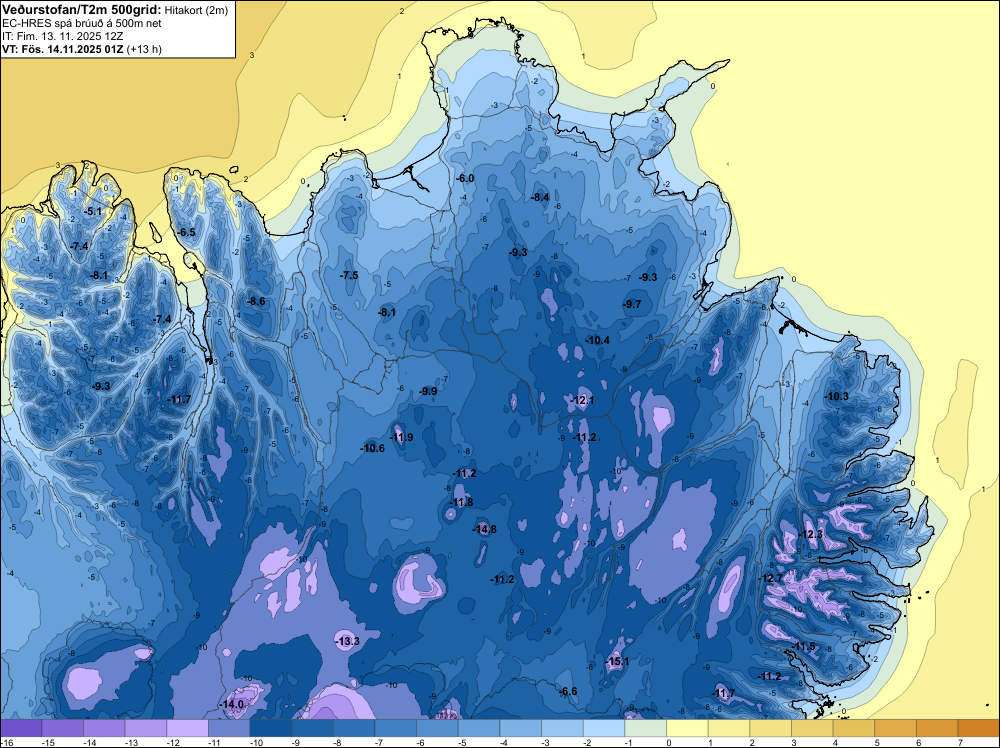This screenshot has width=1000, height=748.
Task: Click the legend swatch between -11 and -10
Action: 229,728
